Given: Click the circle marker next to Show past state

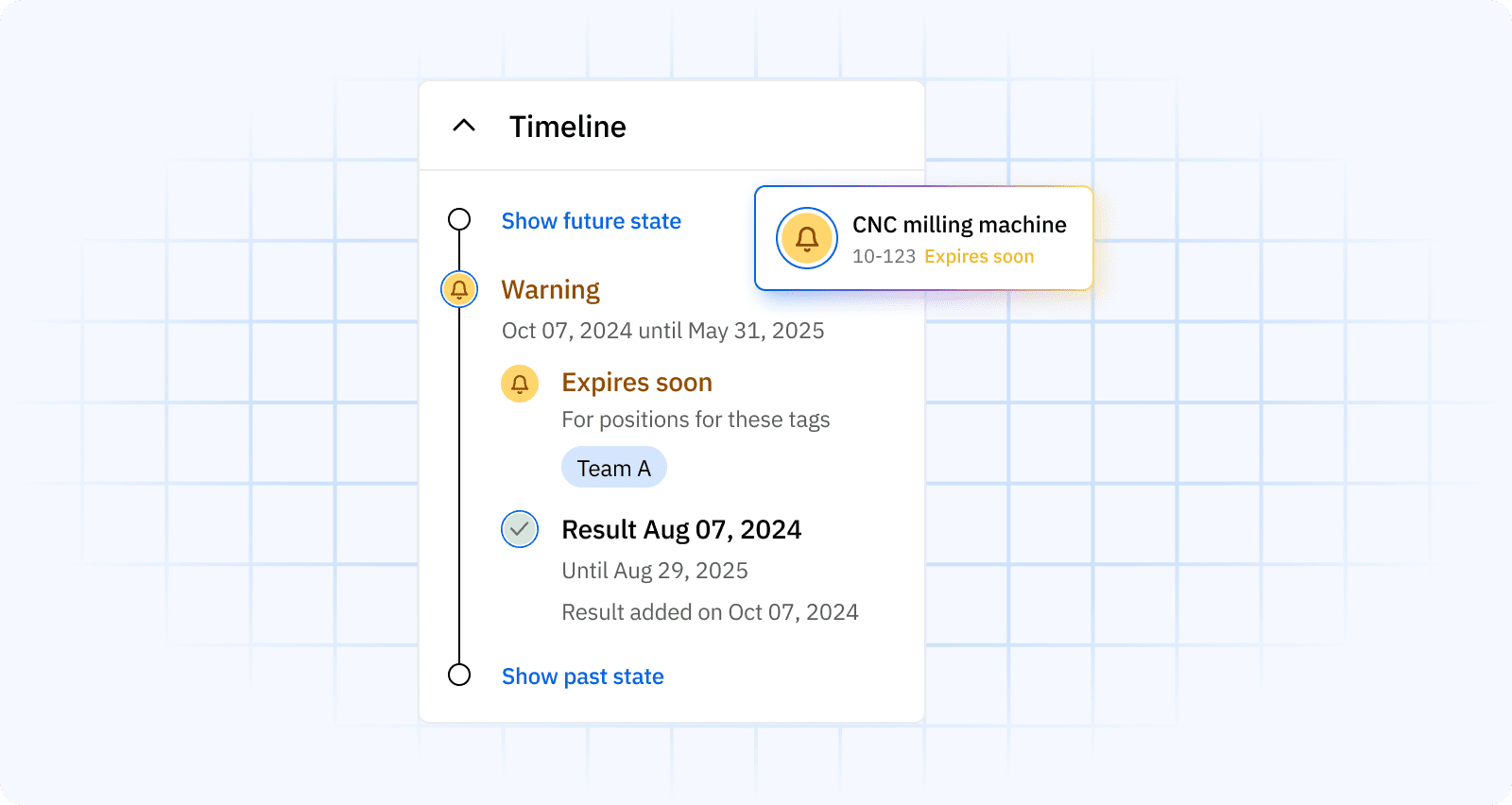Looking at the screenshot, I should 459,675.
